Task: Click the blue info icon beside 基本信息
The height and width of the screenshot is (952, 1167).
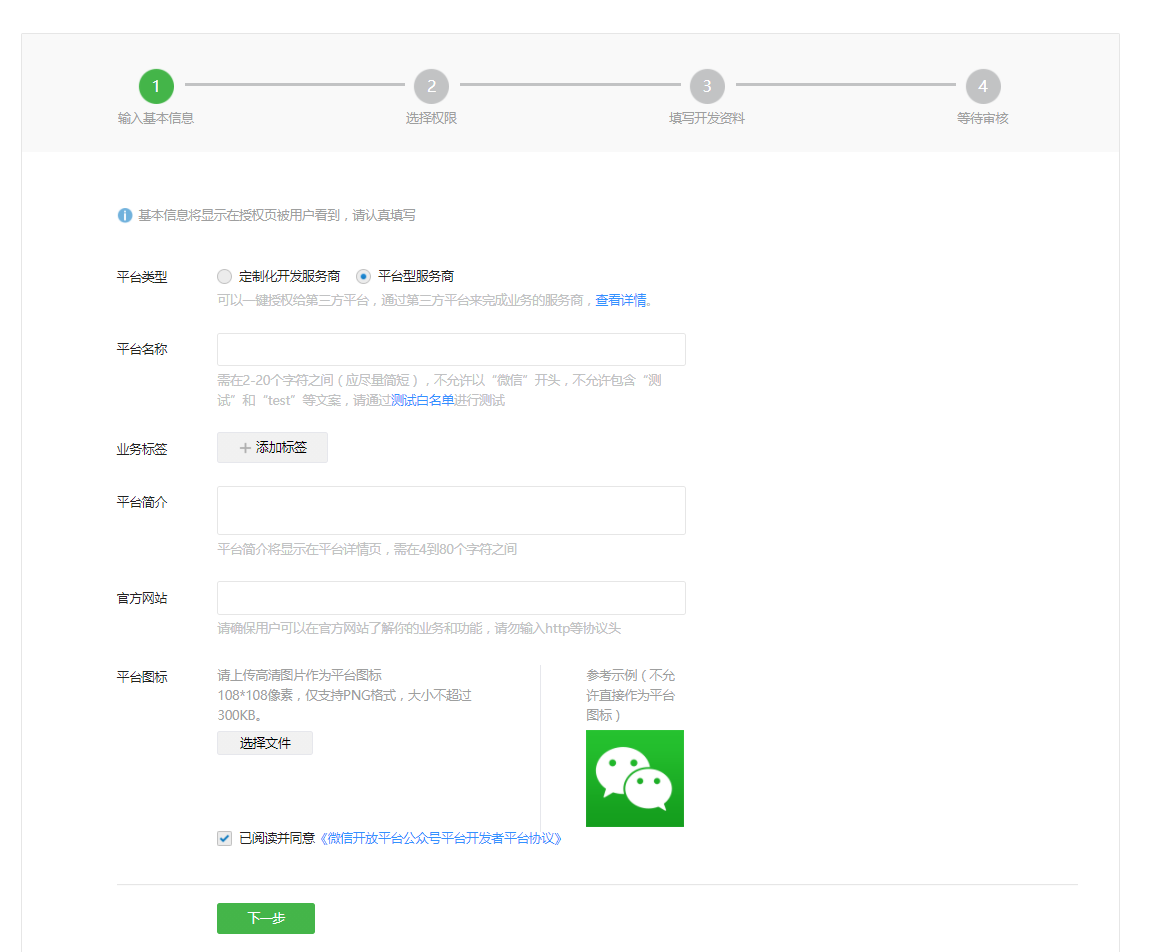Action: click(125, 215)
